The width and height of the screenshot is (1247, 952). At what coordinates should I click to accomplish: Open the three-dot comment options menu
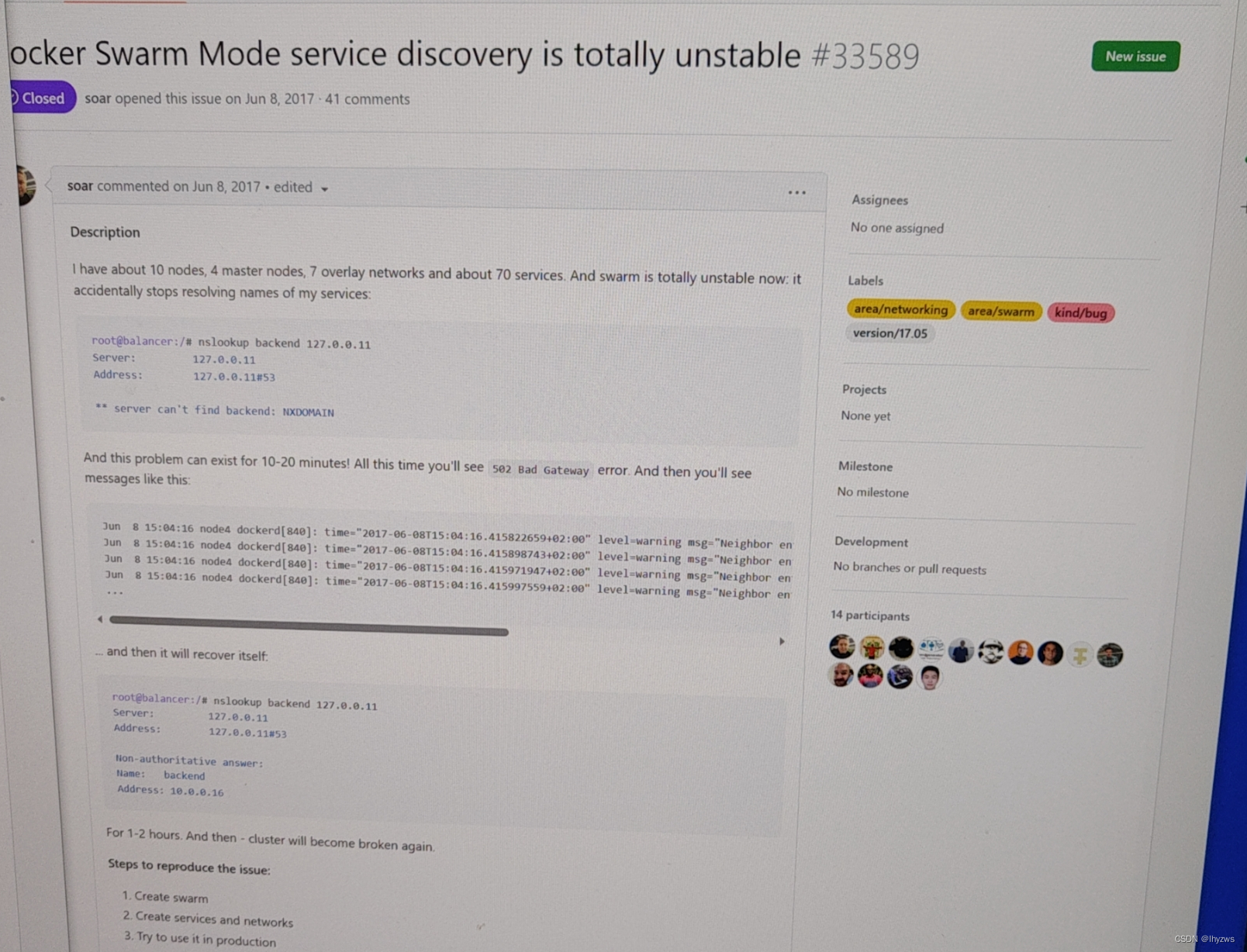click(x=796, y=192)
